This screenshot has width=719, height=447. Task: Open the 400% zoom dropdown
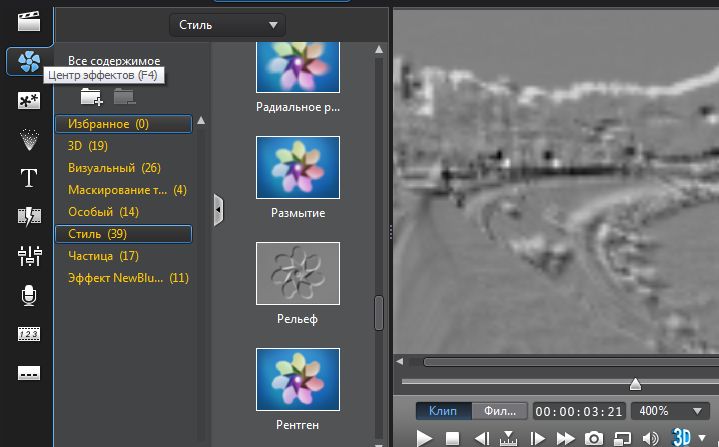(671, 411)
